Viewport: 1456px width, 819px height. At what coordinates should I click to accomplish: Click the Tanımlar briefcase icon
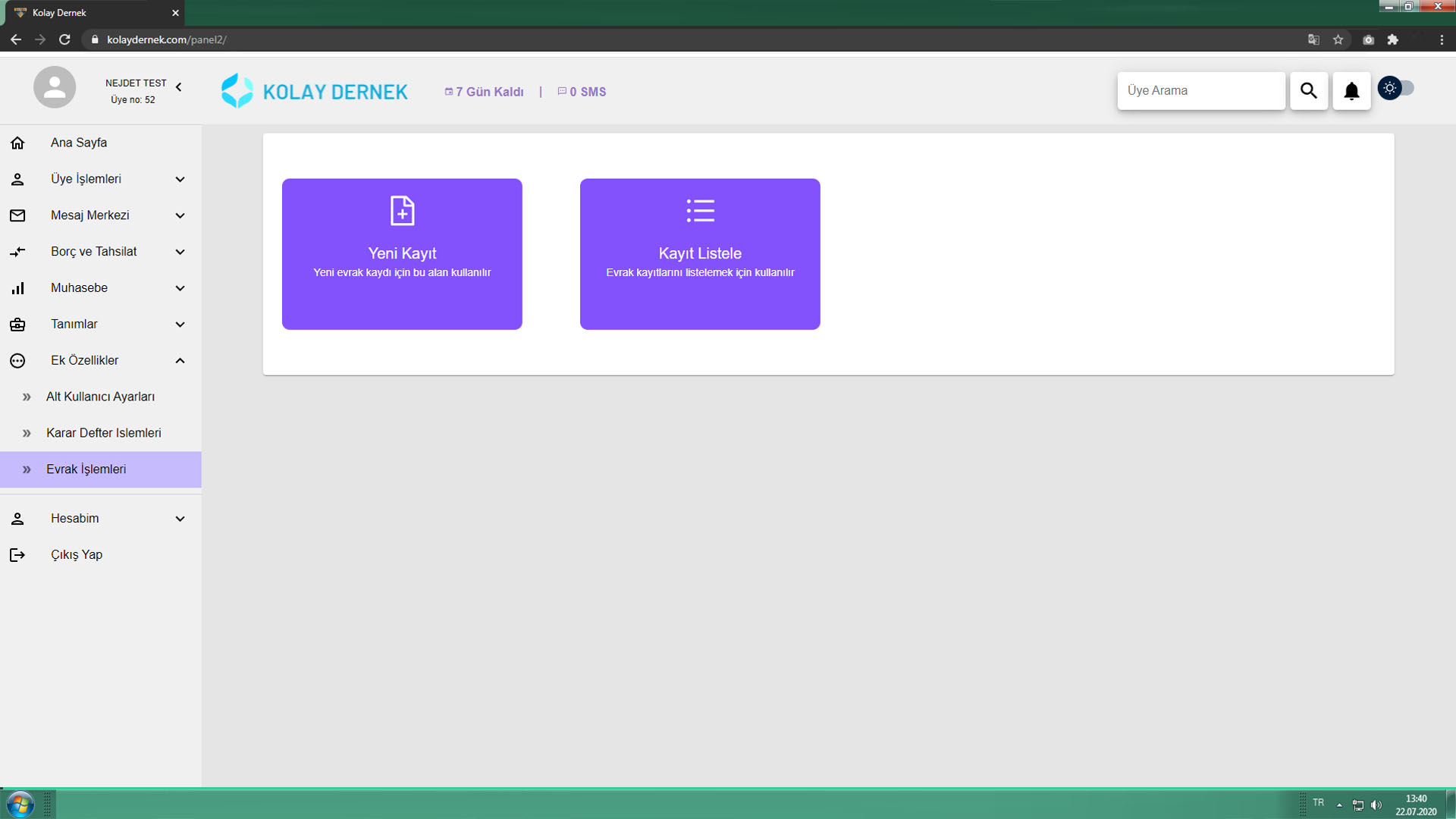(x=17, y=325)
